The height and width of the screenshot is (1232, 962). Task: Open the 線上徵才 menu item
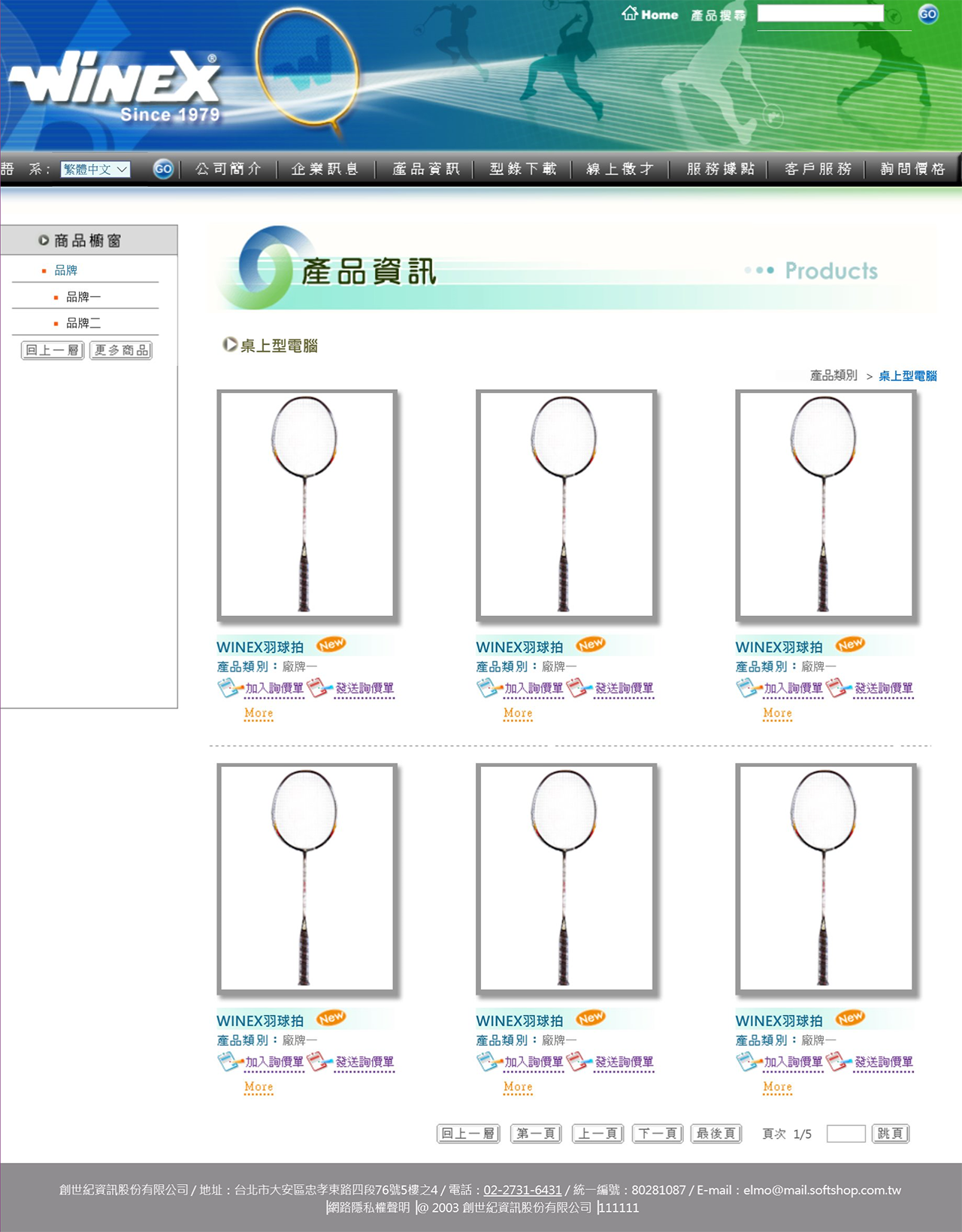[x=620, y=169]
